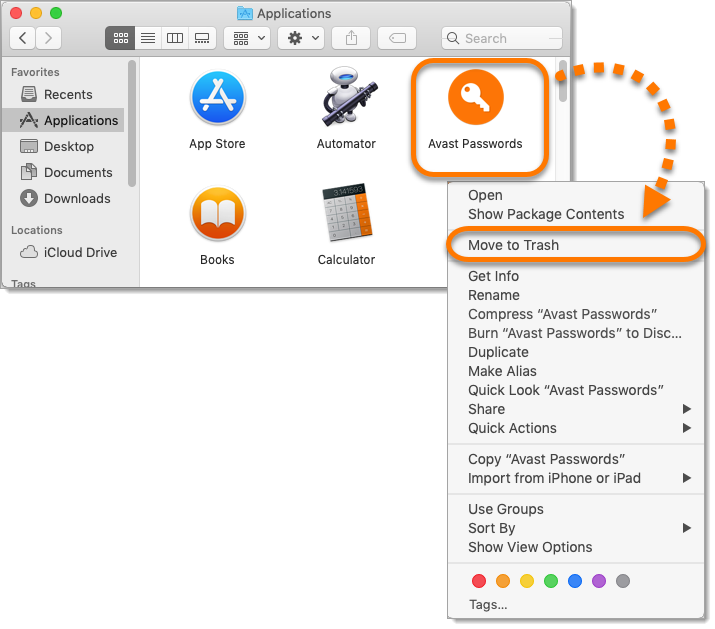Expand the Quick Actions submenu
This screenshot has height=629, width=715.
[576, 428]
